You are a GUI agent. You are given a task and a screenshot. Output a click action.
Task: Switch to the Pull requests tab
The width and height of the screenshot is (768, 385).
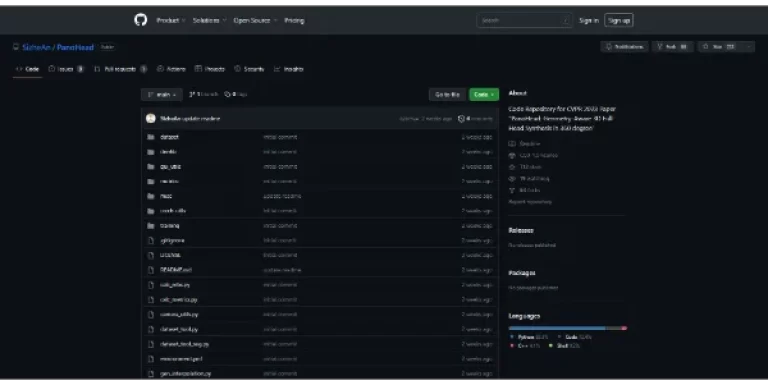pos(120,69)
